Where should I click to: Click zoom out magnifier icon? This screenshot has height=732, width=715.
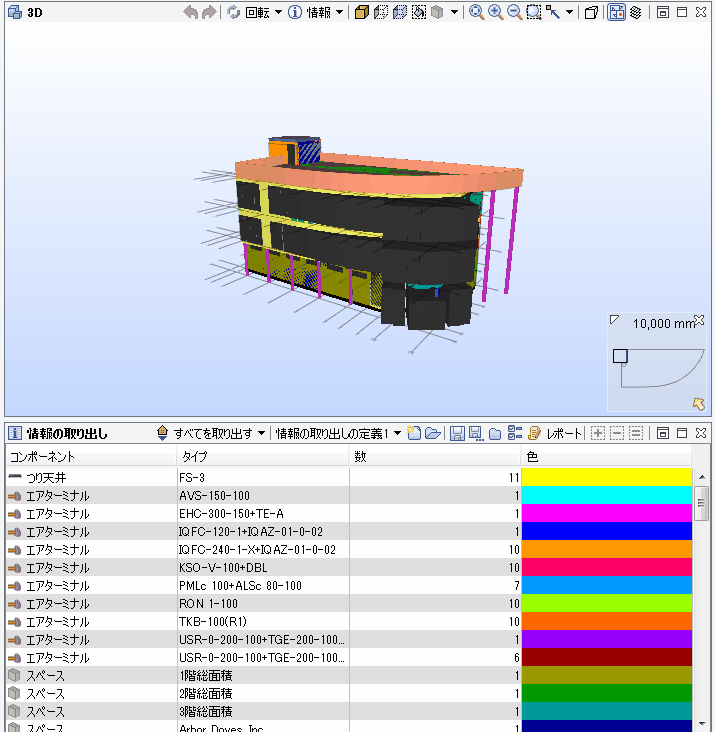(514, 12)
